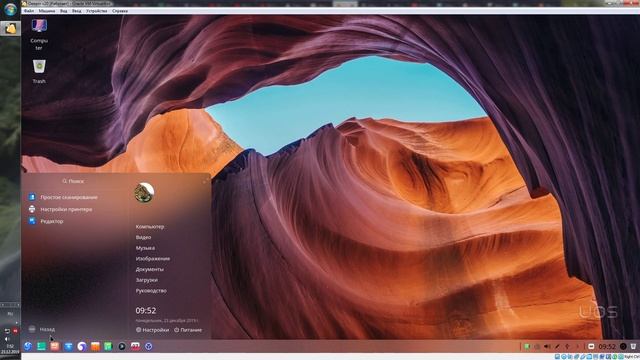640x360 pixels.
Task: Click the Назад back button
Action: pyautogui.click(x=42, y=329)
